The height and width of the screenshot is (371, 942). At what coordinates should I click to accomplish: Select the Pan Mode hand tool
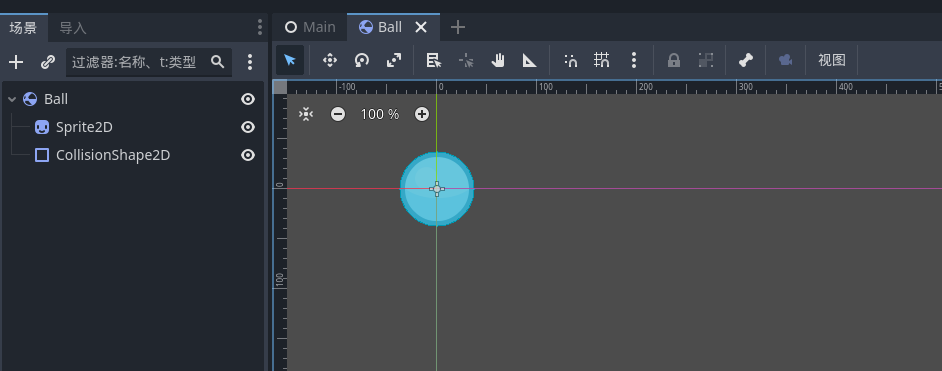point(497,60)
